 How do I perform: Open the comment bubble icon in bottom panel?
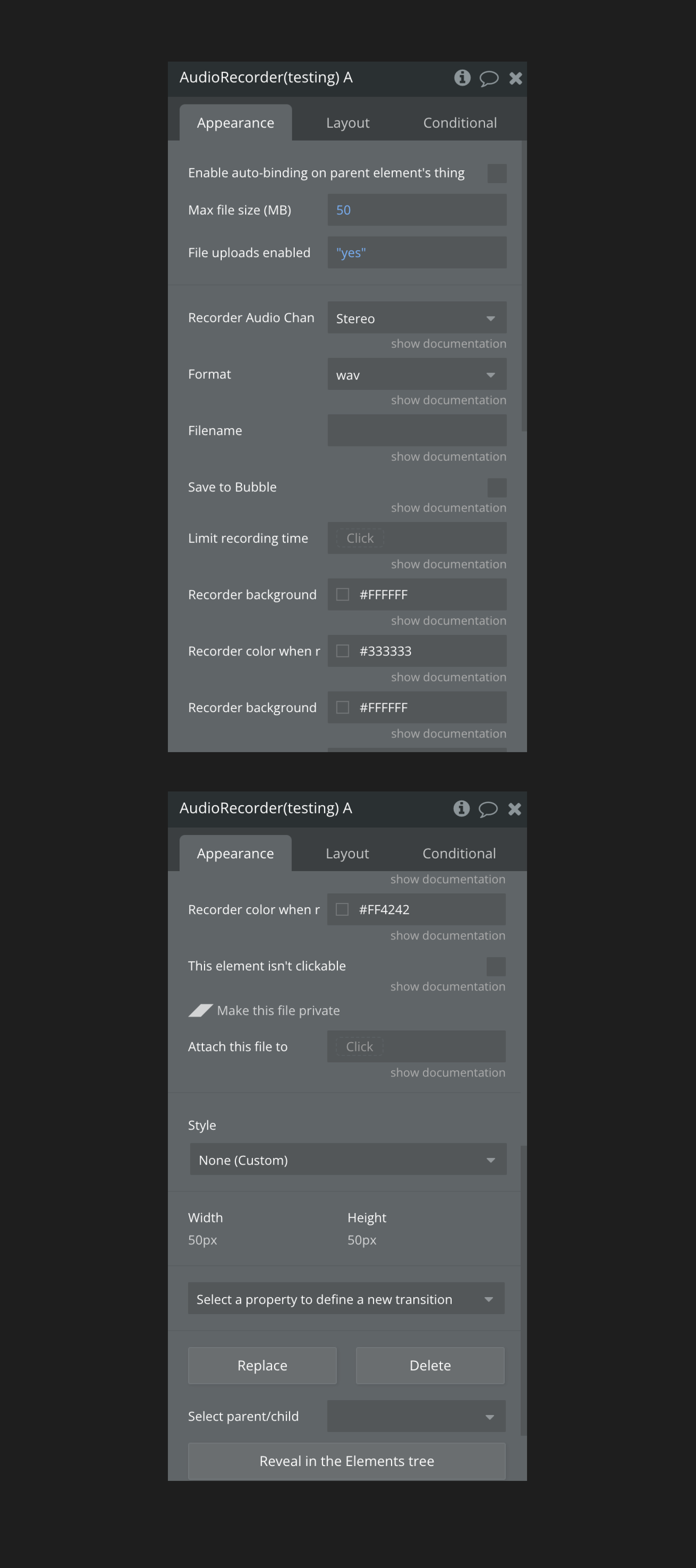488,809
